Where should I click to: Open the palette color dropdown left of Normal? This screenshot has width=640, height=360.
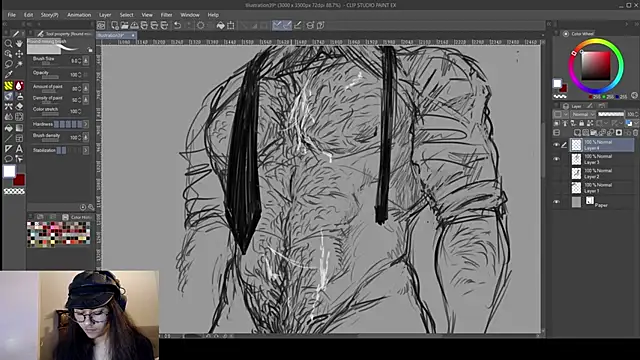[560, 114]
